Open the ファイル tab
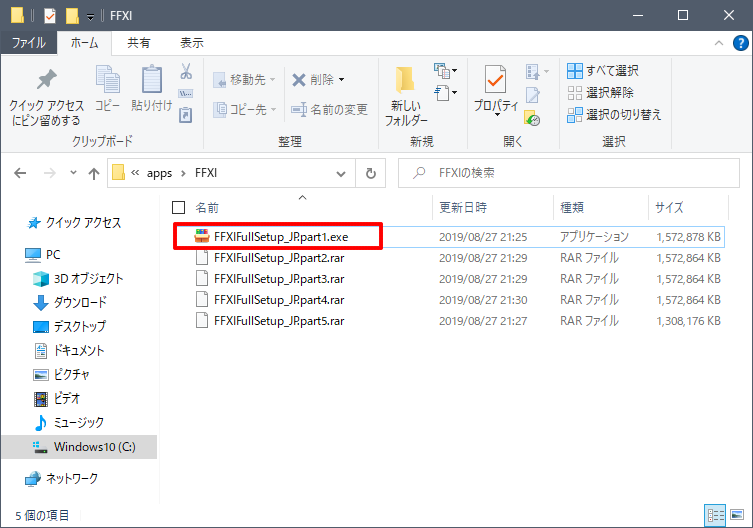This screenshot has height=528, width=753. (29, 43)
